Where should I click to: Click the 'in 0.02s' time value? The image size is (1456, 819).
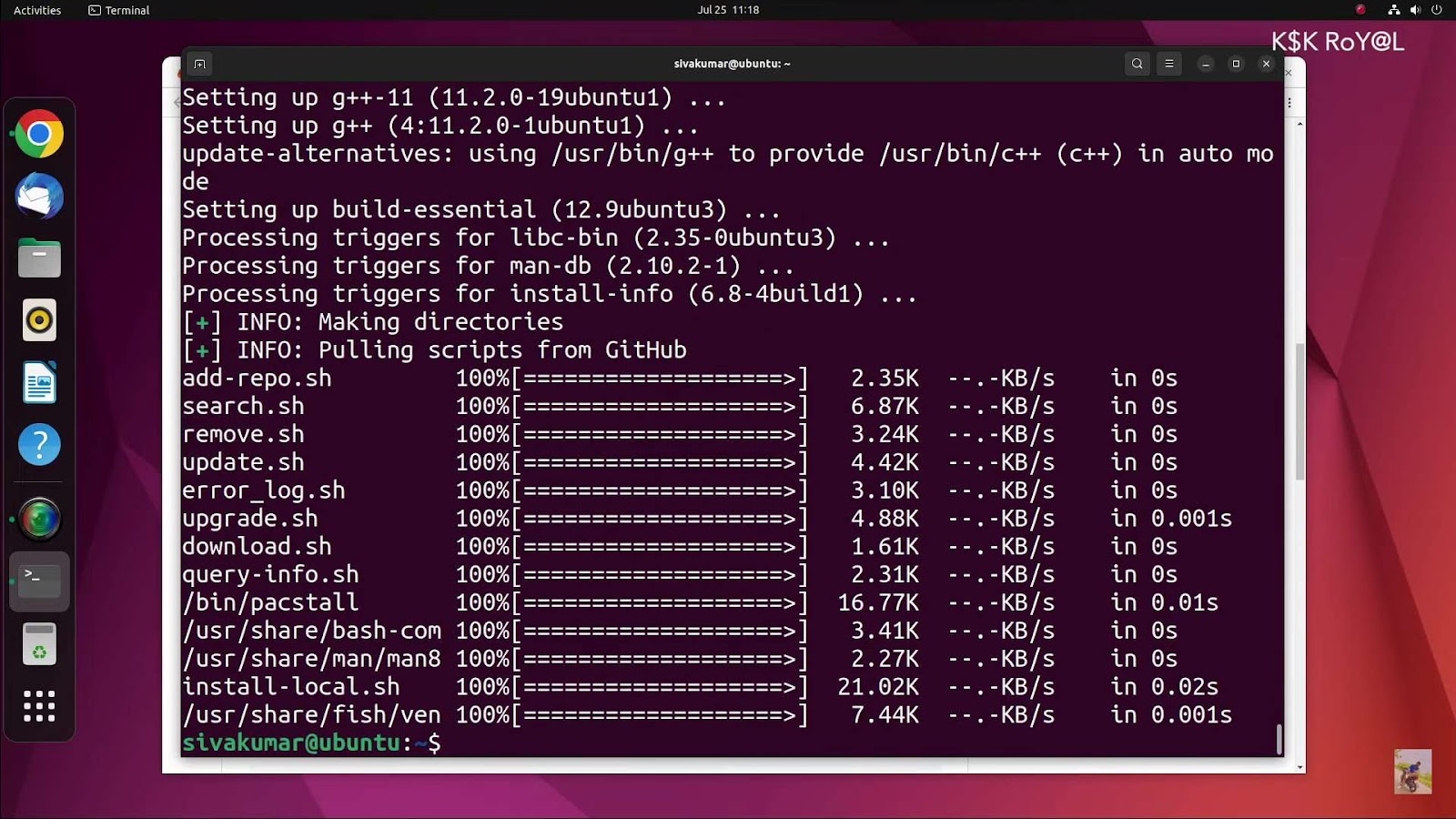1164,687
